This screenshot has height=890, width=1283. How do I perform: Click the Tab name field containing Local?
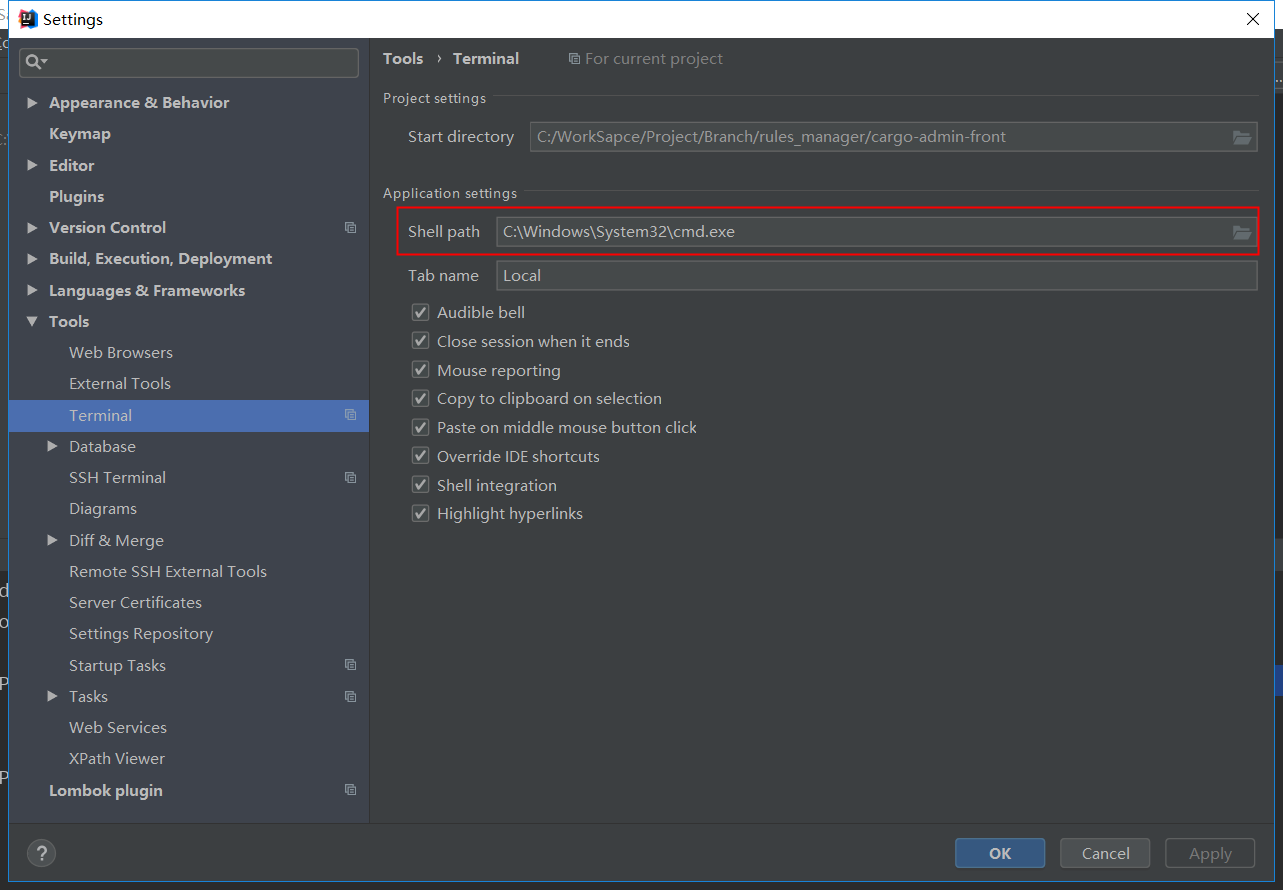[877, 276]
